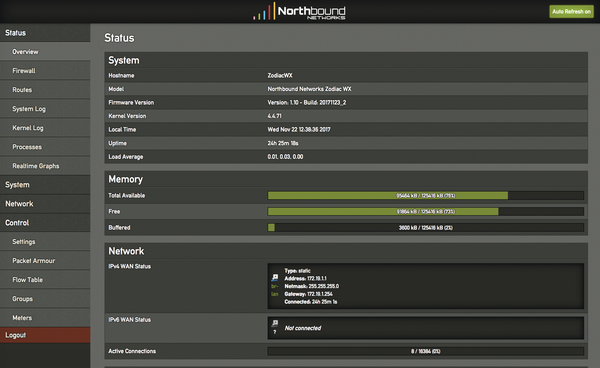Open the Overview page

click(x=45, y=52)
